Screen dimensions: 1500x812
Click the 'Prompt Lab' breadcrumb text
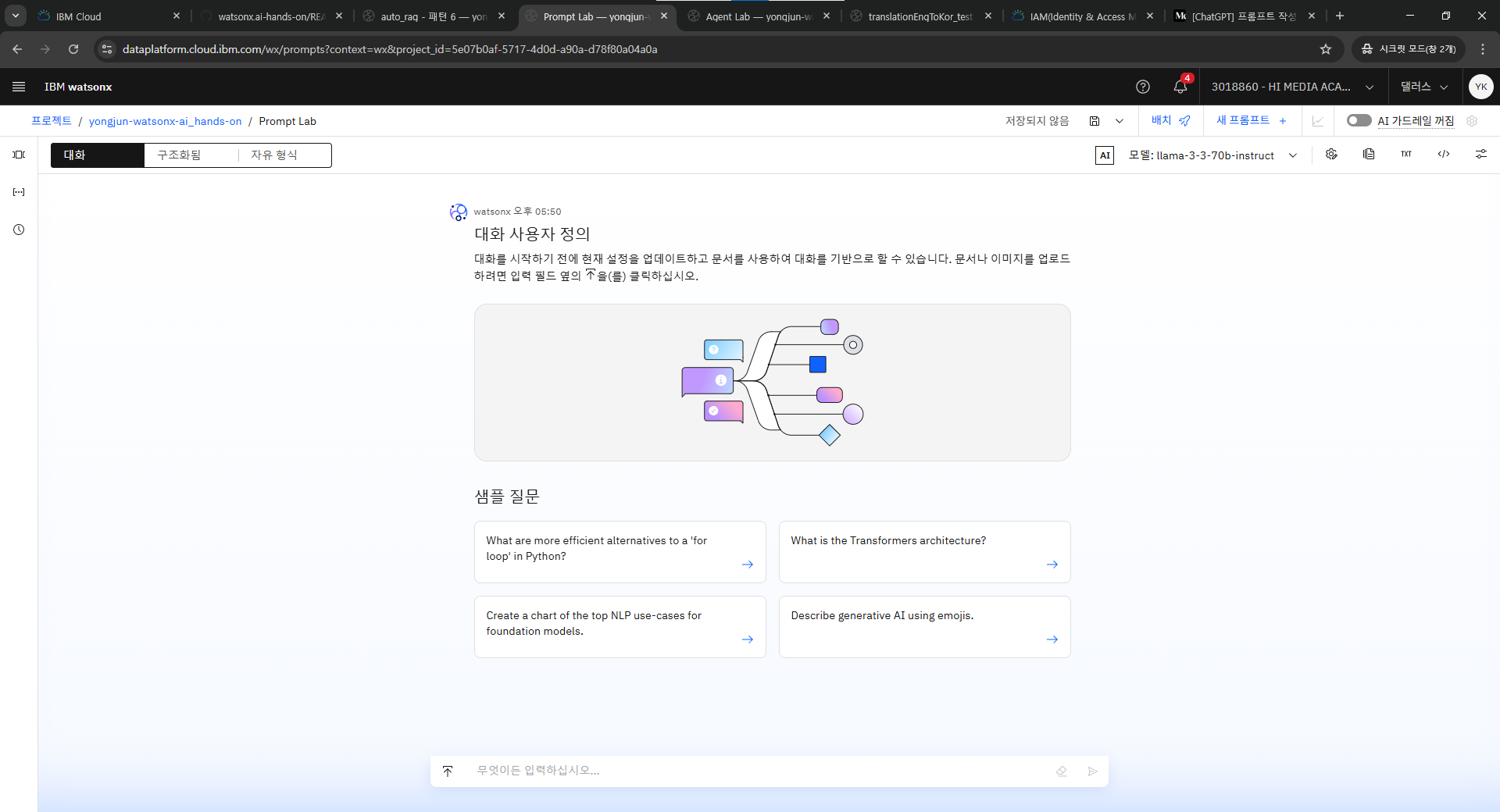[x=287, y=121]
